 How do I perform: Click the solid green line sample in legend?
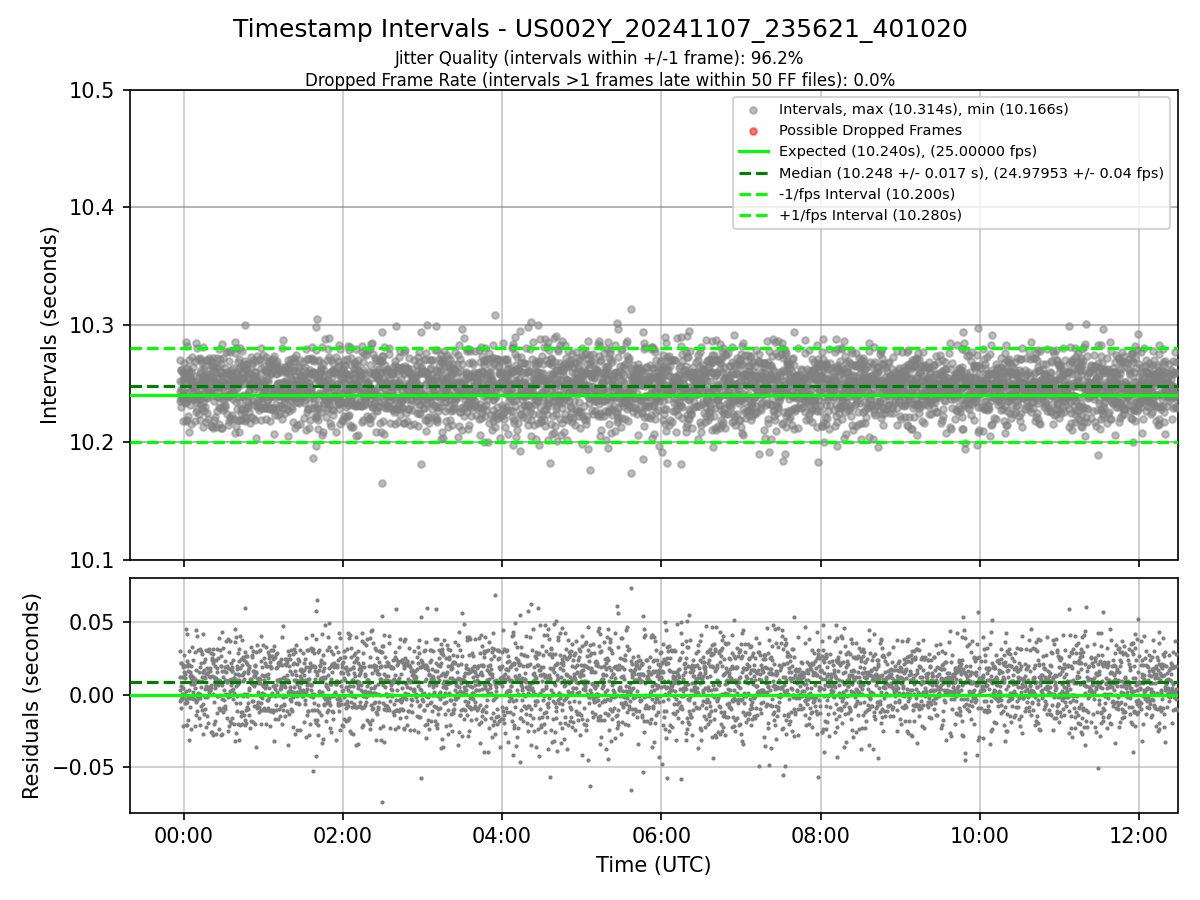tap(754, 152)
